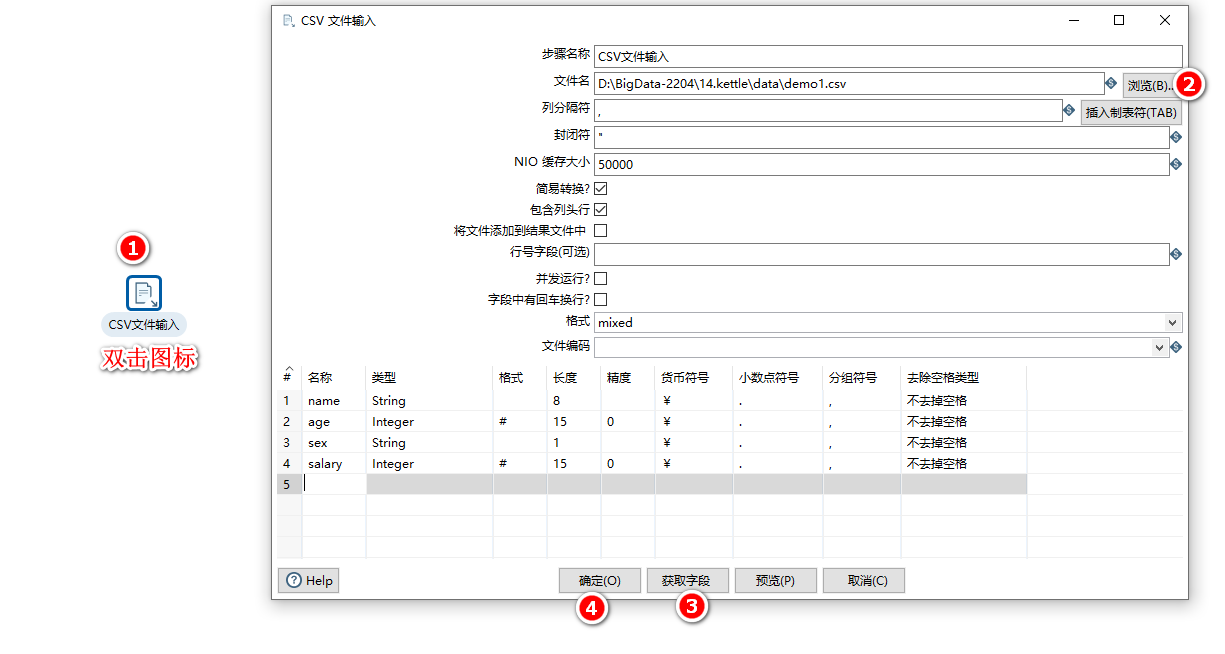The height and width of the screenshot is (654, 1225).
Task: Click variable icon beside 行号字段 field
Action: pyautogui.click(x=1176, y=254)
